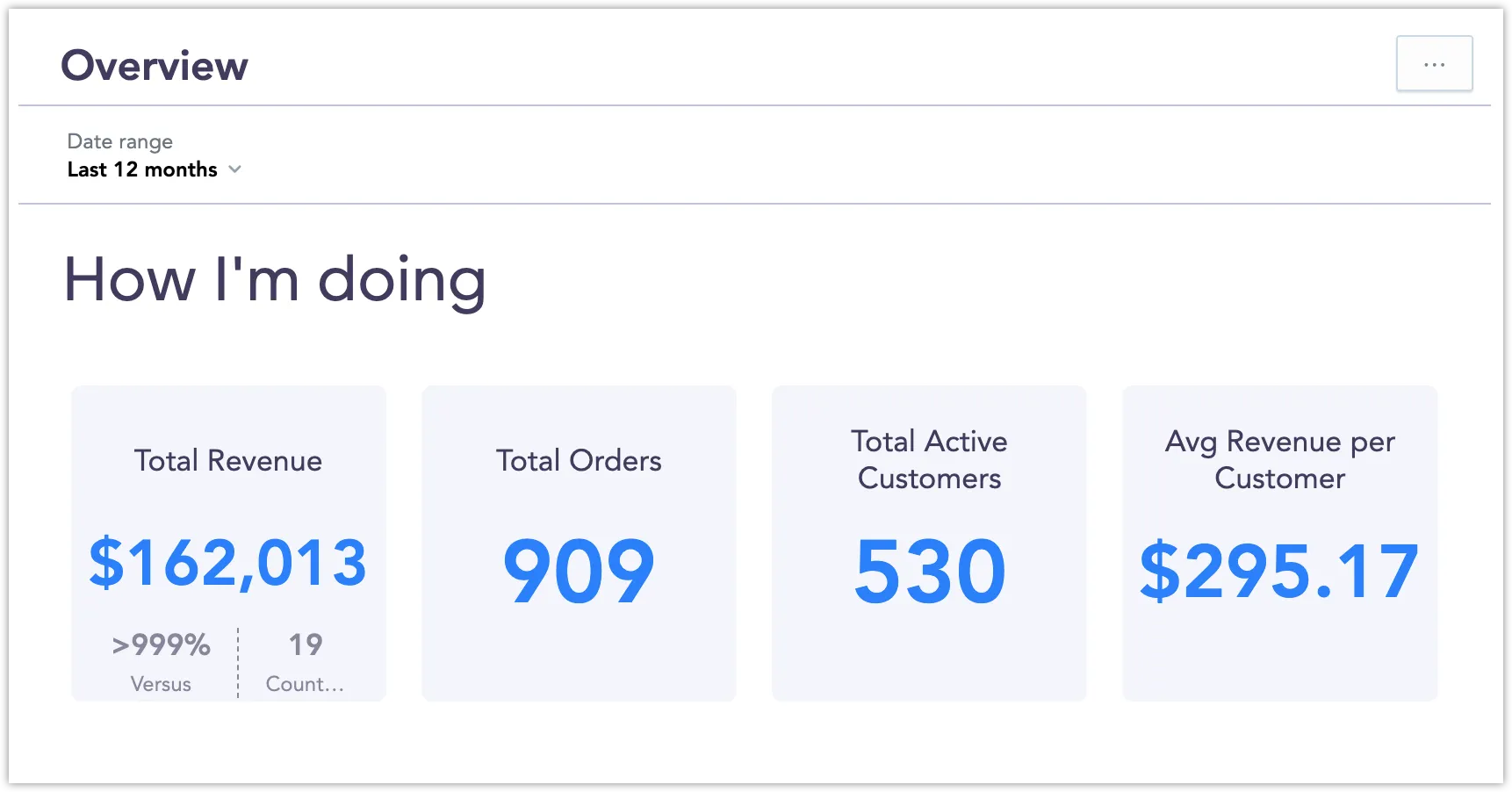Click the Versus label under Total Revenue
Viewport: 1512px width, 792px height.
pos(161,684)
